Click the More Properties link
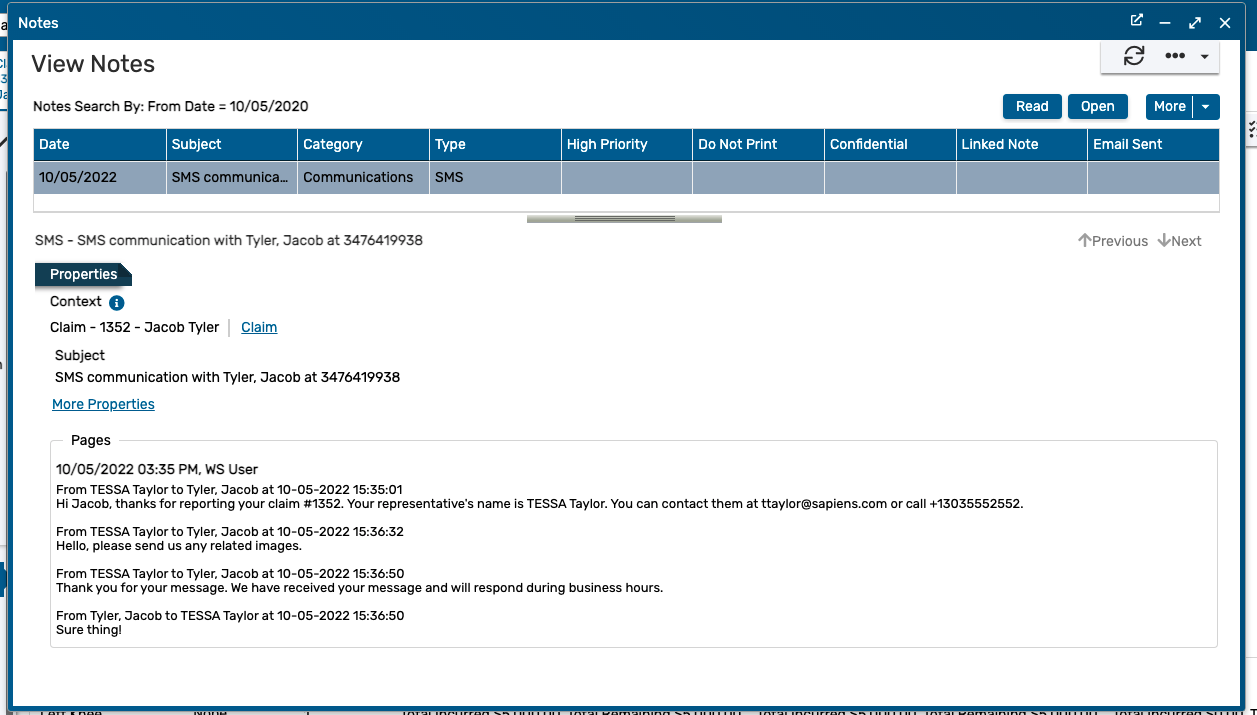This screenshot has height=715, width=1257. point(103,404)
